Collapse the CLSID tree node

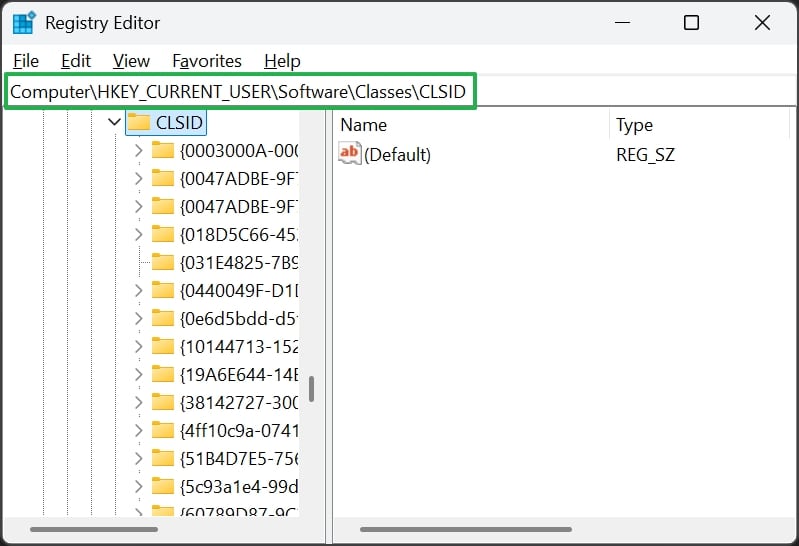115,122
